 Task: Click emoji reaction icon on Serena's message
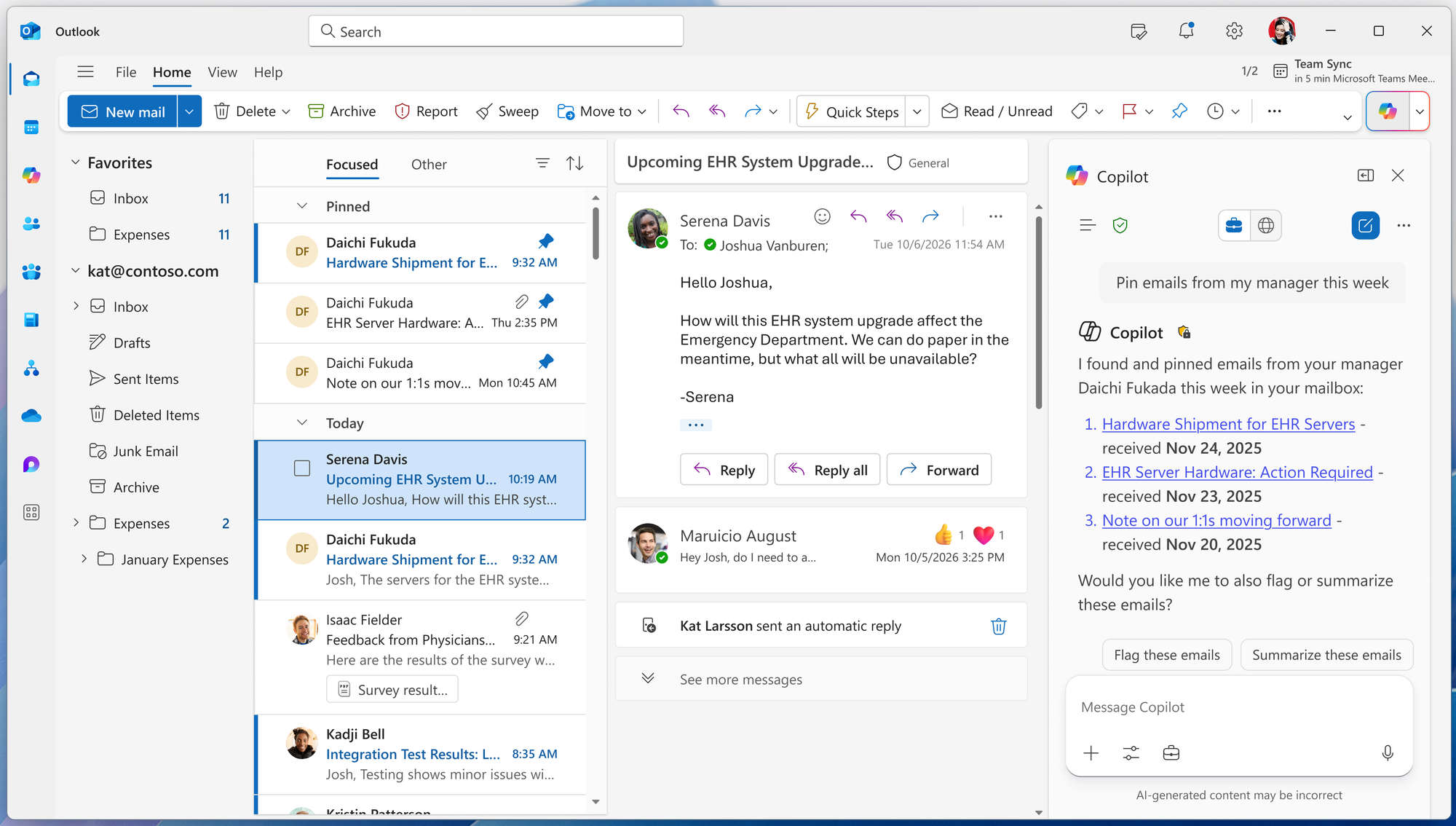point(822,216)
